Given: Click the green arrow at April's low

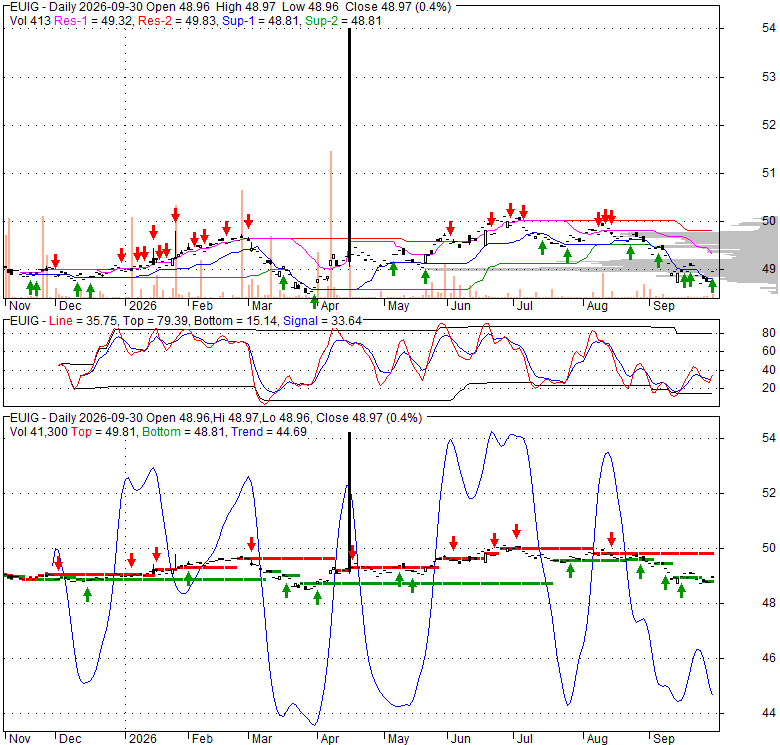Looking at the screenshot, I should click(x=314, y=301).
